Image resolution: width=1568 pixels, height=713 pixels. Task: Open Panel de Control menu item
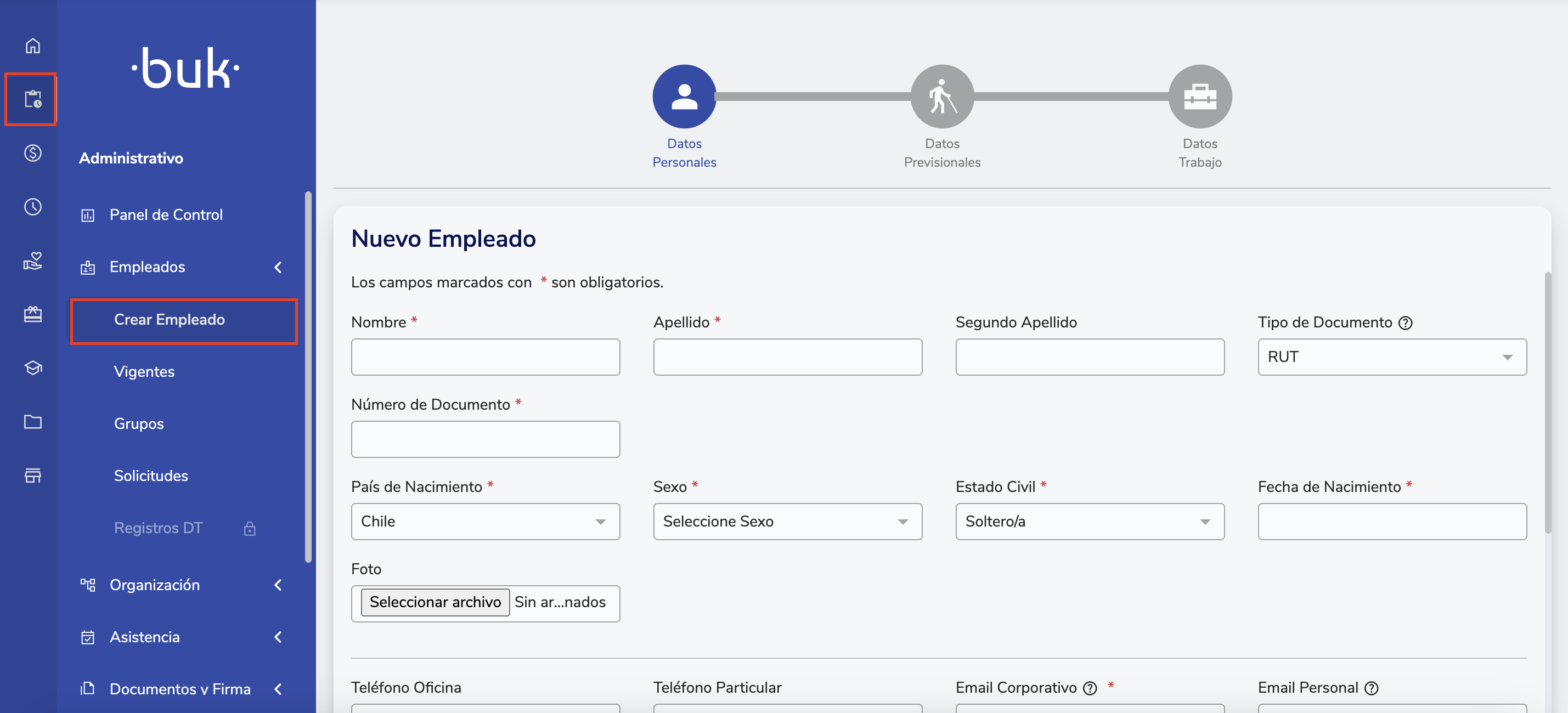coord(166,215)
